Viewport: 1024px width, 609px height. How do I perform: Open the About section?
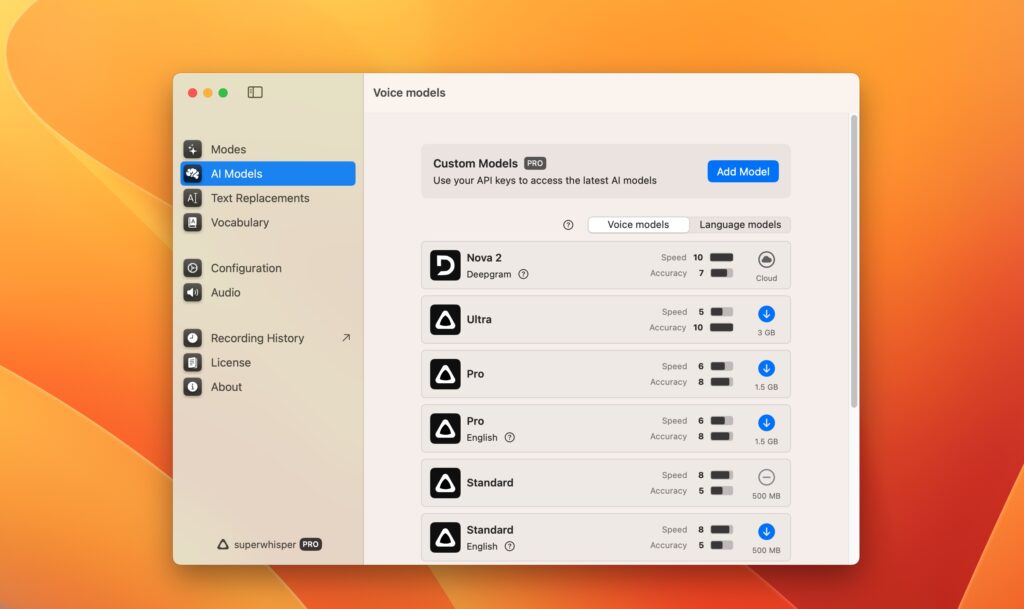(x=226, y=387)
